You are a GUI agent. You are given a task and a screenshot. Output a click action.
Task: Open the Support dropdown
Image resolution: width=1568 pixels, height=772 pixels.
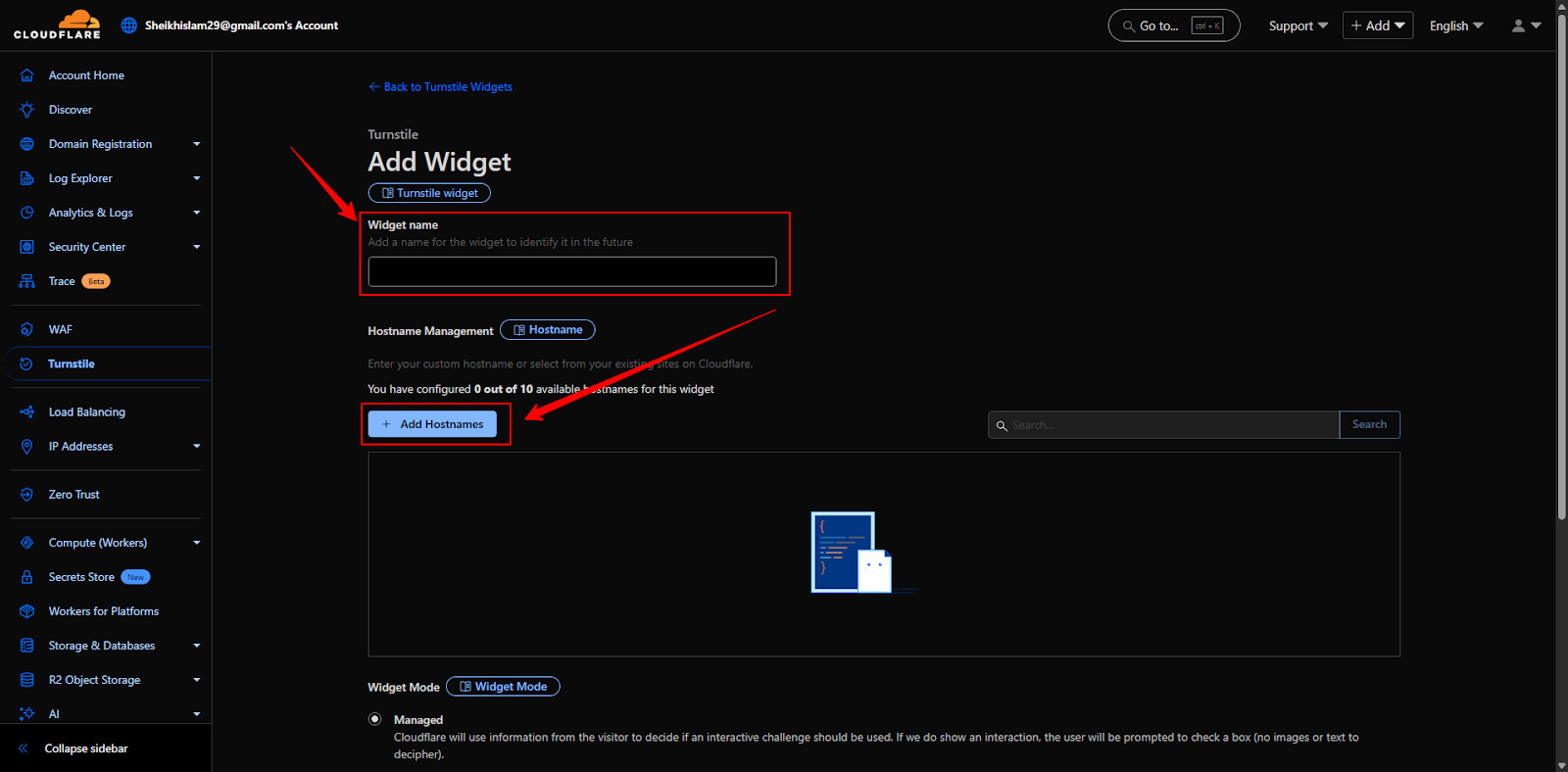(x=1298, y=25)
